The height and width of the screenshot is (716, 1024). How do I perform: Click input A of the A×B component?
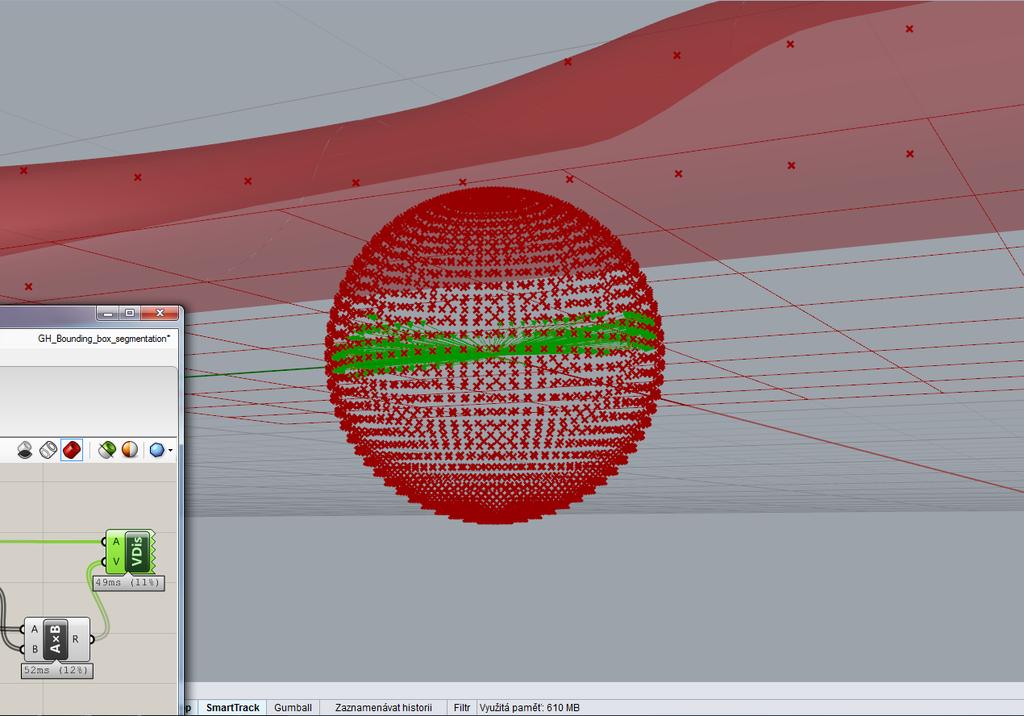(x=34, y=629)
